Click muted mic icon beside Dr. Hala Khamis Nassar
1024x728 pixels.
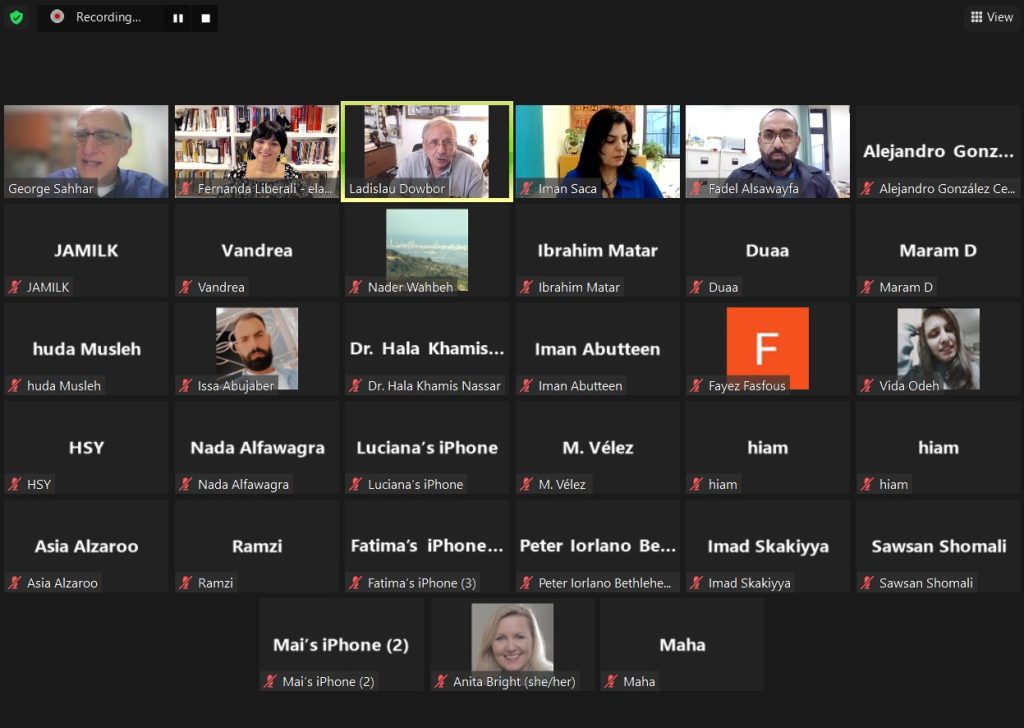356,386
